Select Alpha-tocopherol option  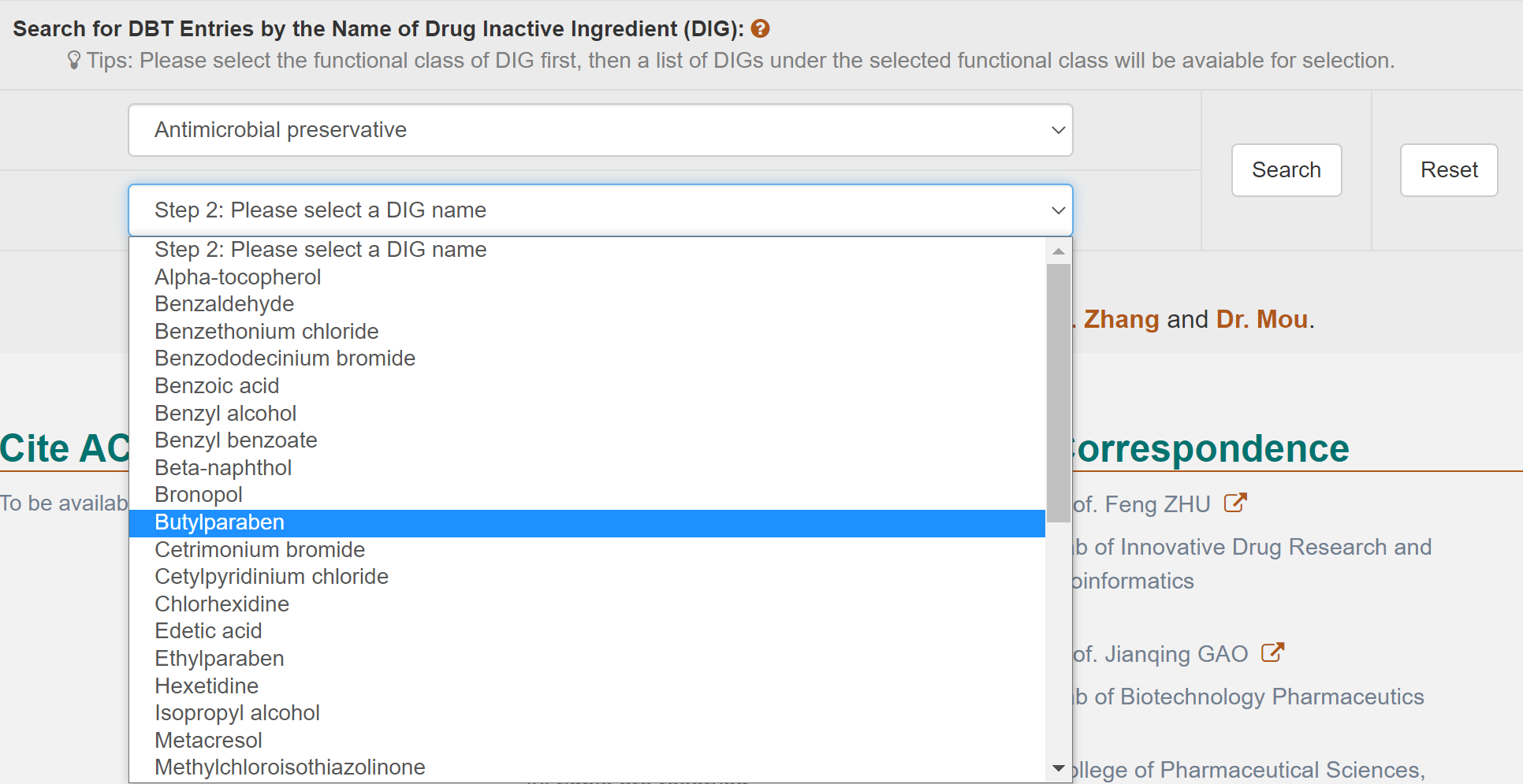pos(238,277)
